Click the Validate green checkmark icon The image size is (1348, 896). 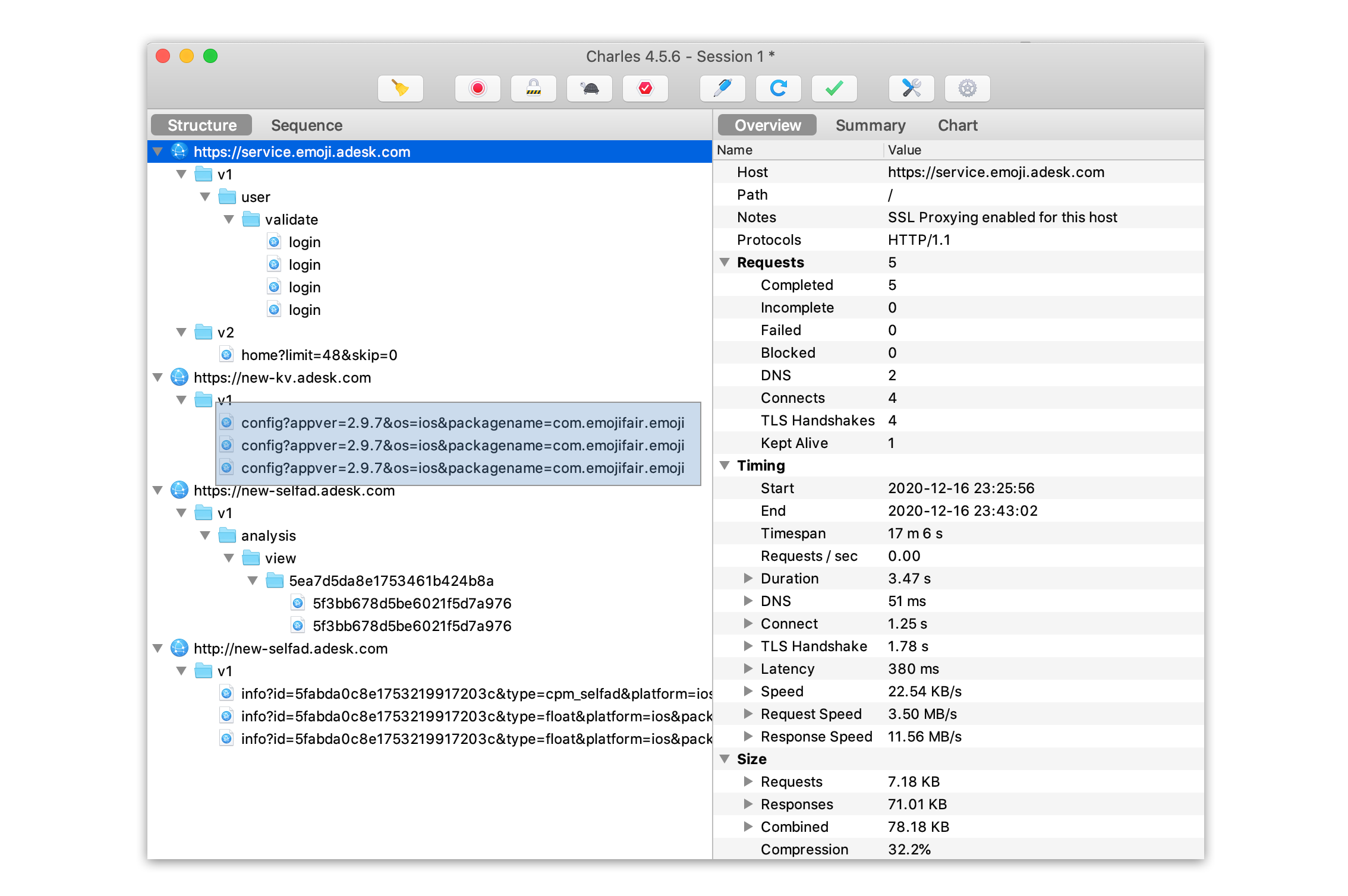tap(834, 89)
